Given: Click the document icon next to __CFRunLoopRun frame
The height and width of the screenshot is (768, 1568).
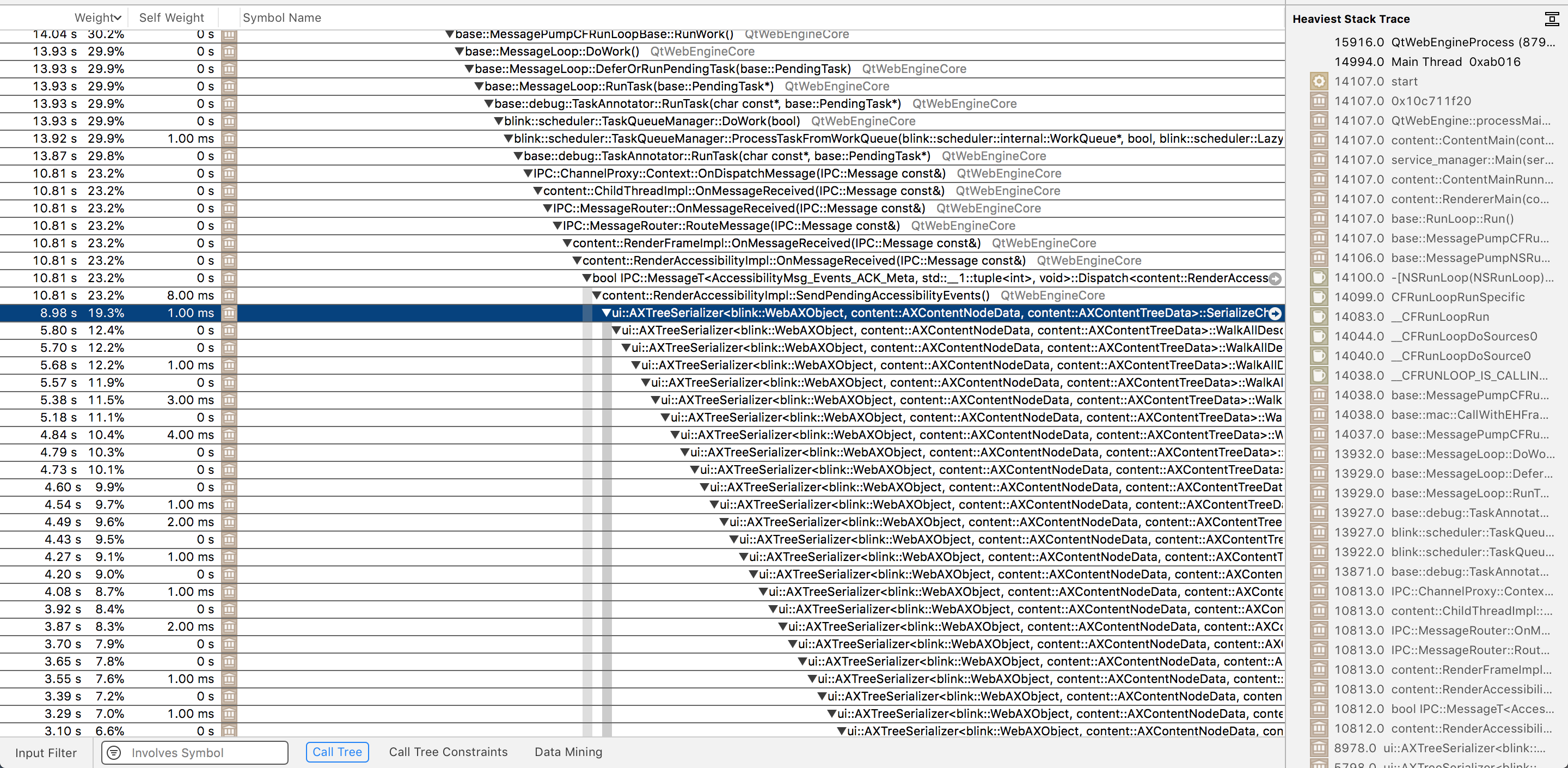Looking at the screenshot, I should pos(1319,316).
